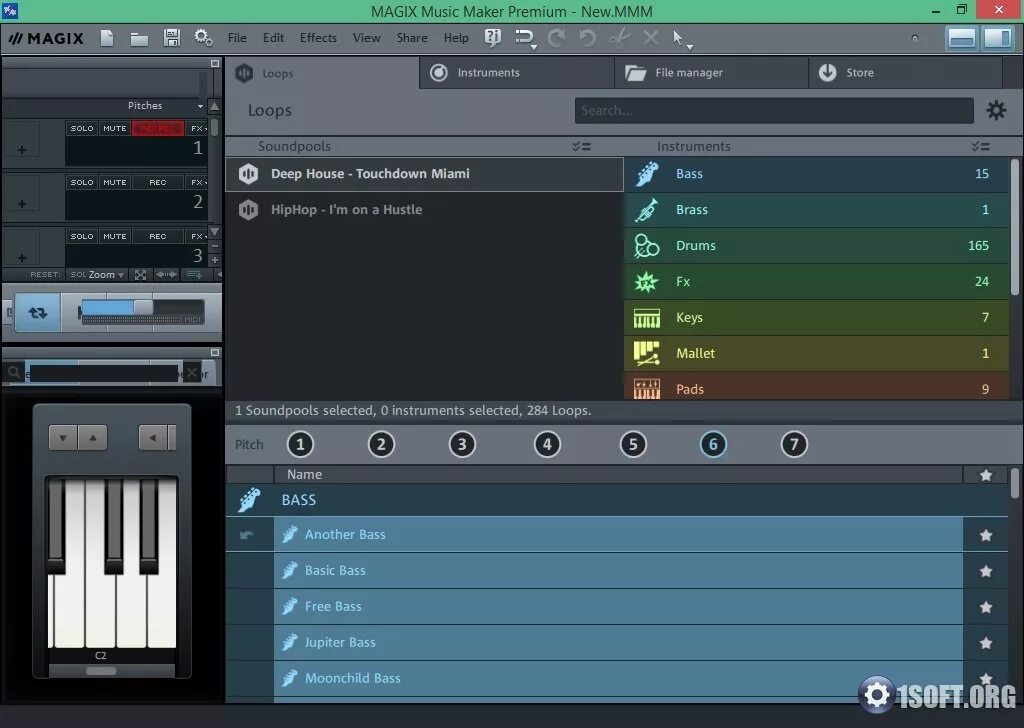Click the Pads instrument icon
This screenshot has width=1024, height=728.
(x=647, y=388)
